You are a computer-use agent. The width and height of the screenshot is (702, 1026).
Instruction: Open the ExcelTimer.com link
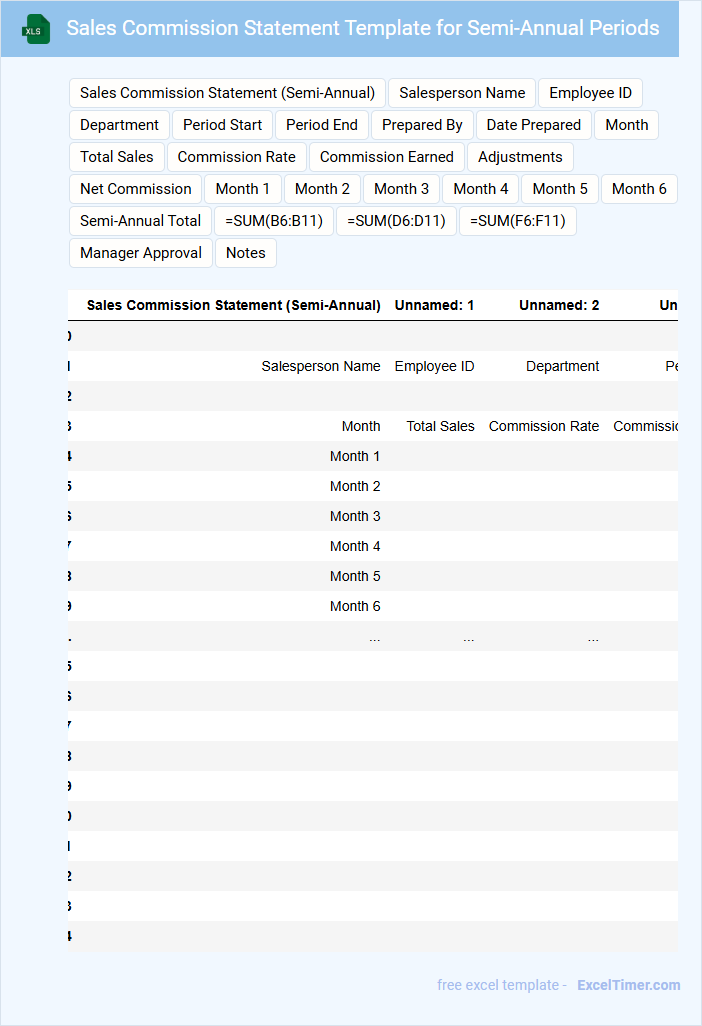pos(628,985)
